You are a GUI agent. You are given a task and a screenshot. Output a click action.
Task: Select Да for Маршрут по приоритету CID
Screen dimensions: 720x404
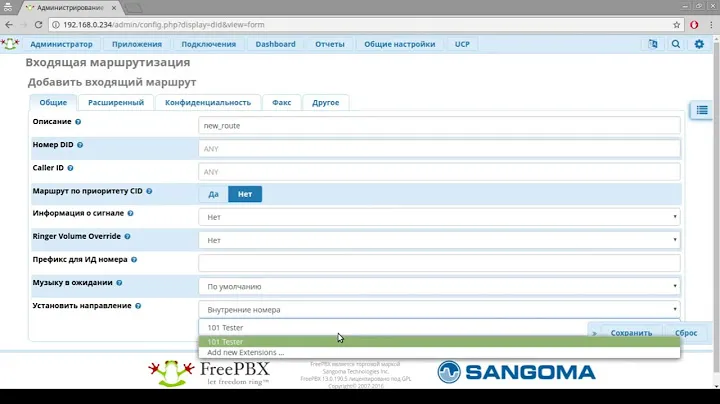click(x=213, y=194)
